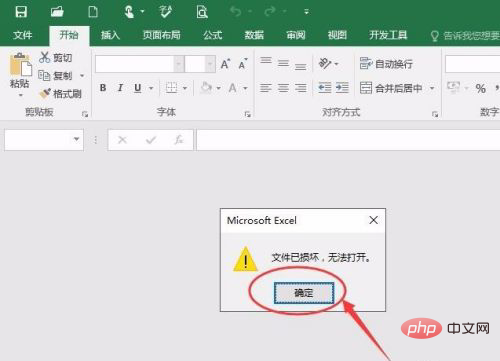Click the OK (确定) button in dialog
Viewport: 500px width, 361px height.
(x=304, y=293)
